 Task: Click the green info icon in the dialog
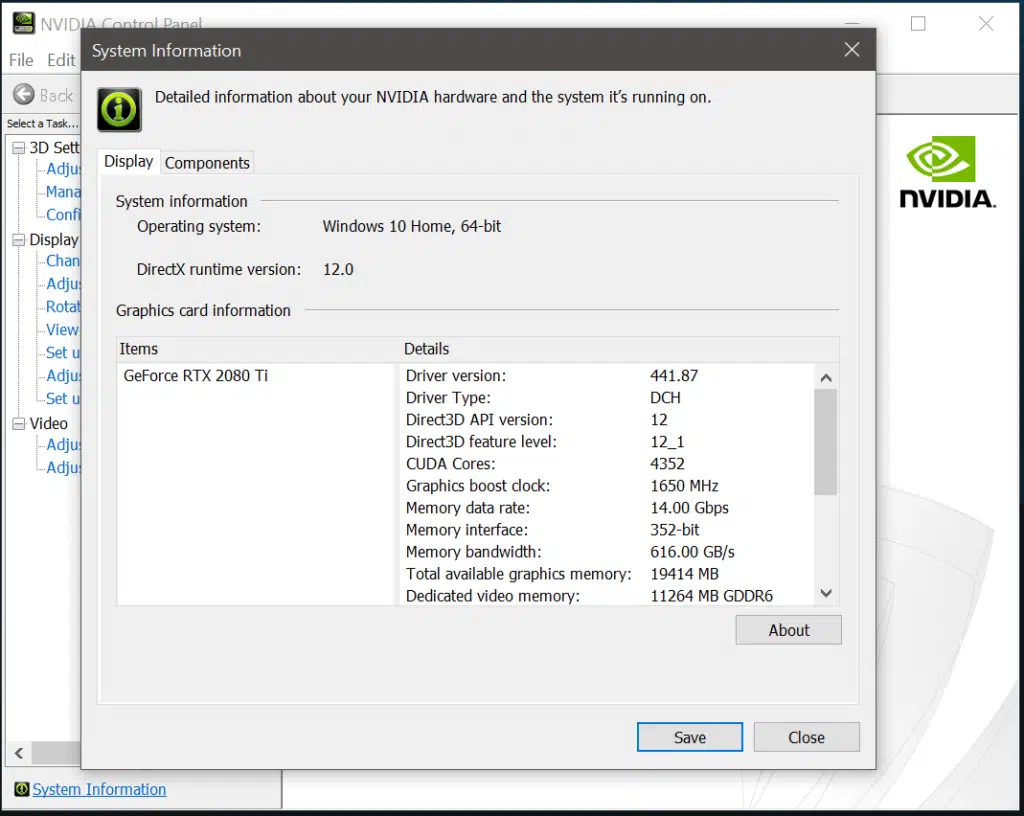tap(118, 110)
